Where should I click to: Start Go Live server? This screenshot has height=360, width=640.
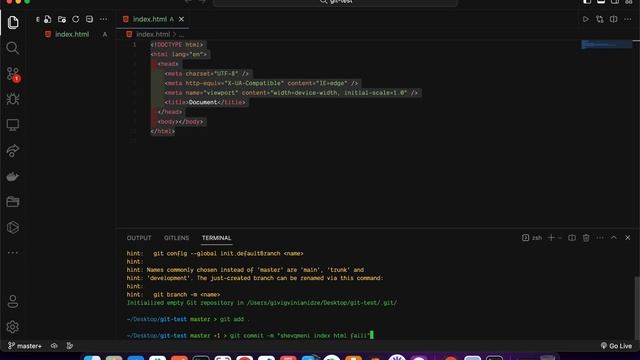[x=616, y=346]
